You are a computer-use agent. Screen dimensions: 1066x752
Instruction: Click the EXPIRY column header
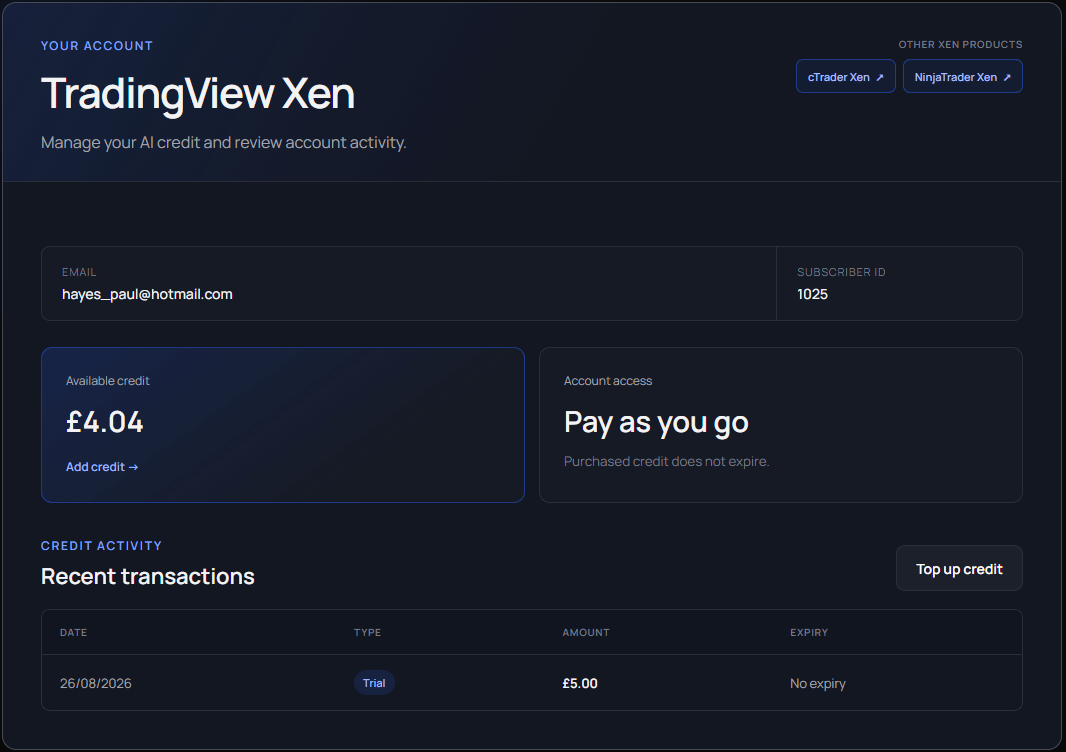pos(809,632)
